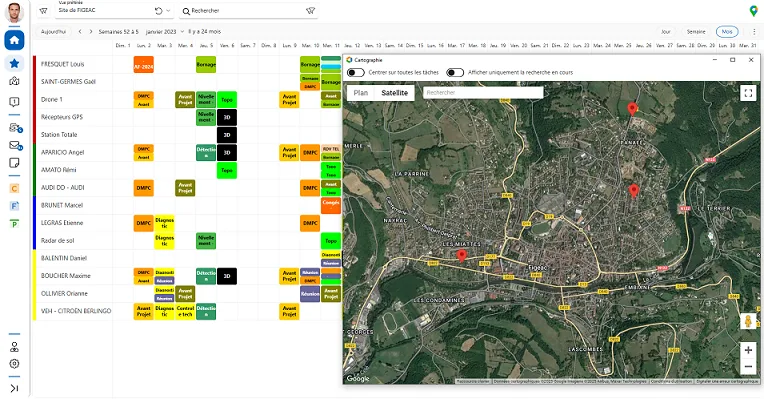Open the janvier 2023 month dropdown
The image size is (764, 399).
[x=165, y=32]
